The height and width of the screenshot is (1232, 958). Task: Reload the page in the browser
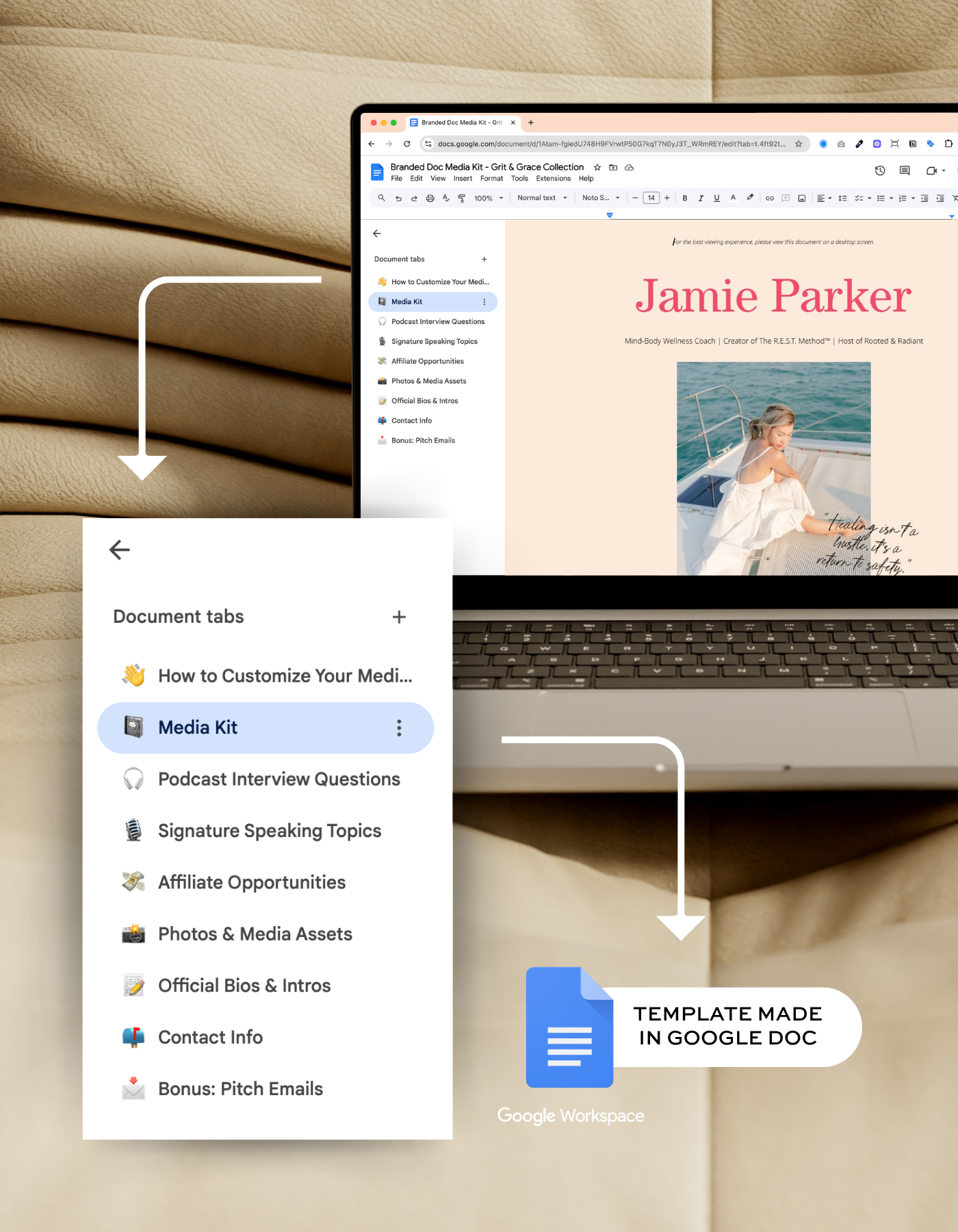407,144
